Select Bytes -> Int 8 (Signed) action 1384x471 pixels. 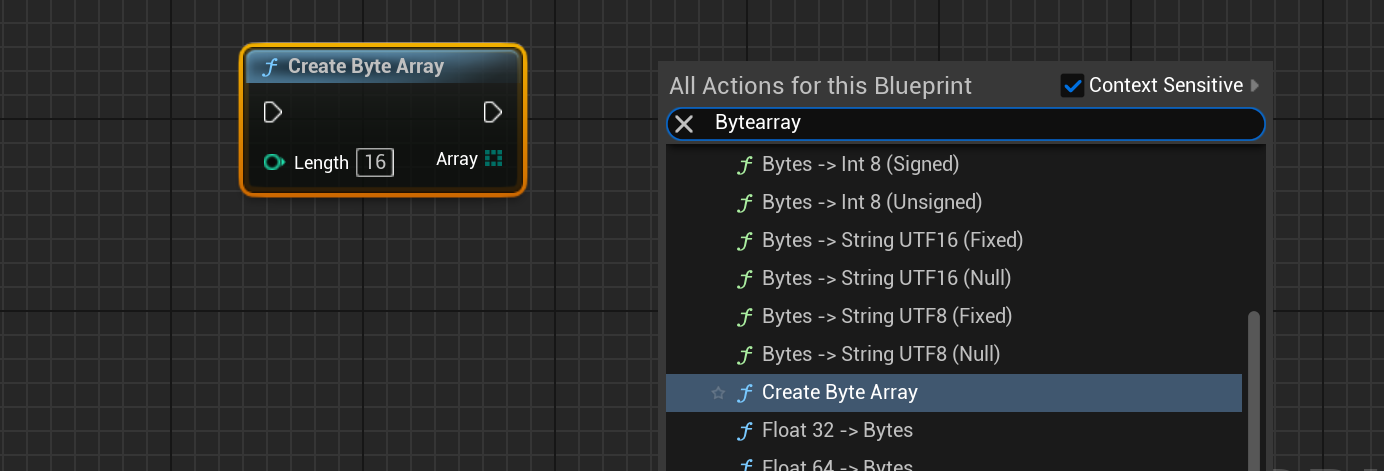(860, 164)
